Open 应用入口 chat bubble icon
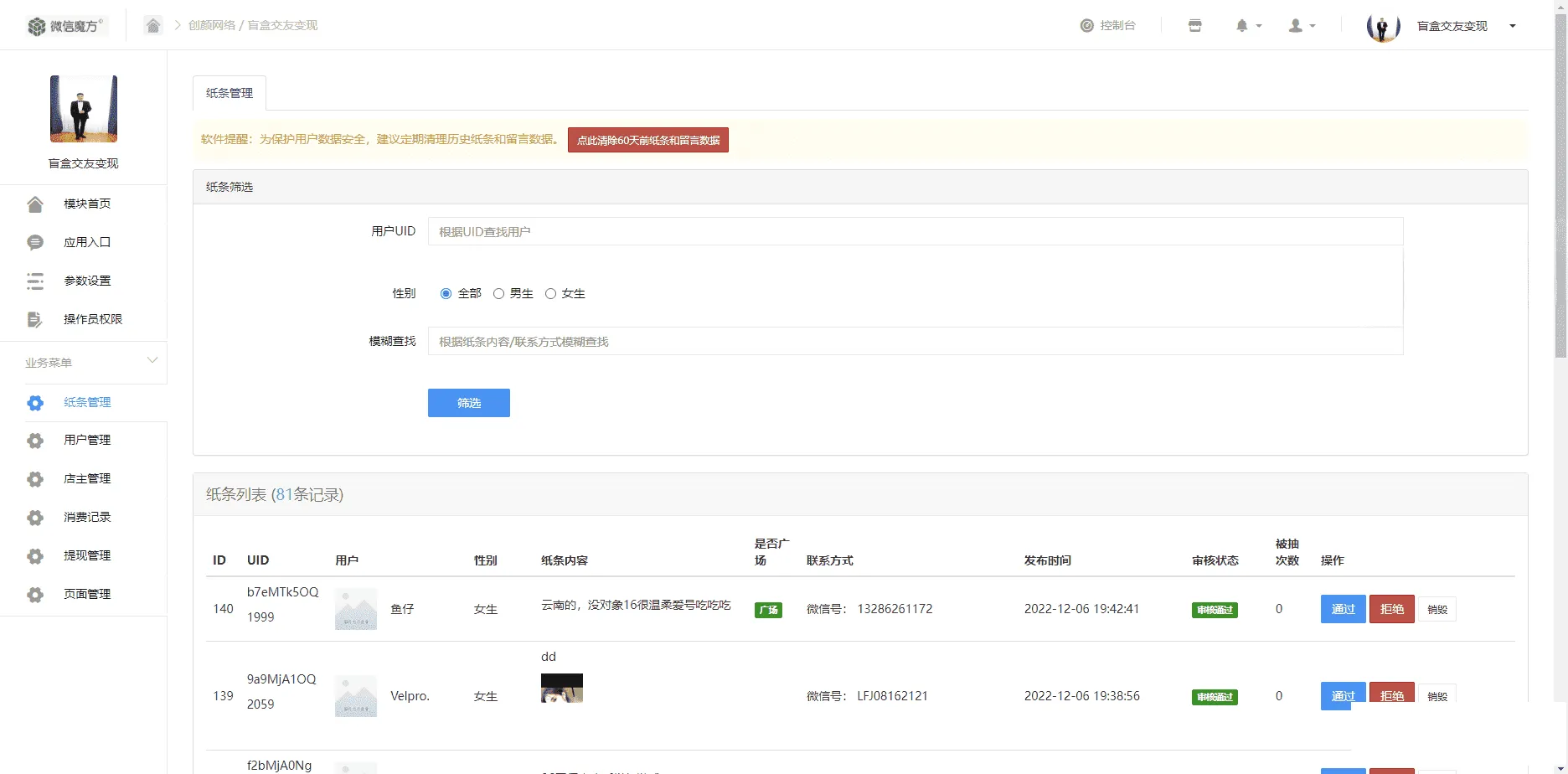Screen dimensions: 1568x774 pos(35,242)
